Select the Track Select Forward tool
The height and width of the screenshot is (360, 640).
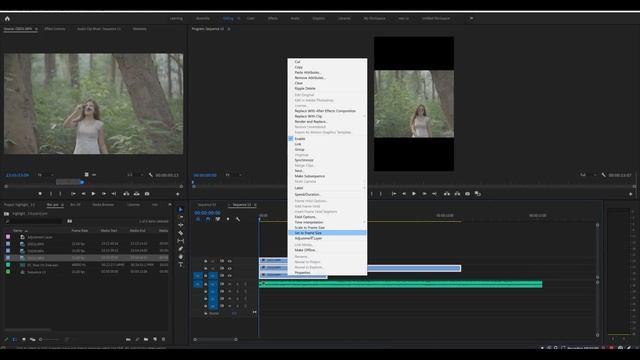[x=181, y=218]
